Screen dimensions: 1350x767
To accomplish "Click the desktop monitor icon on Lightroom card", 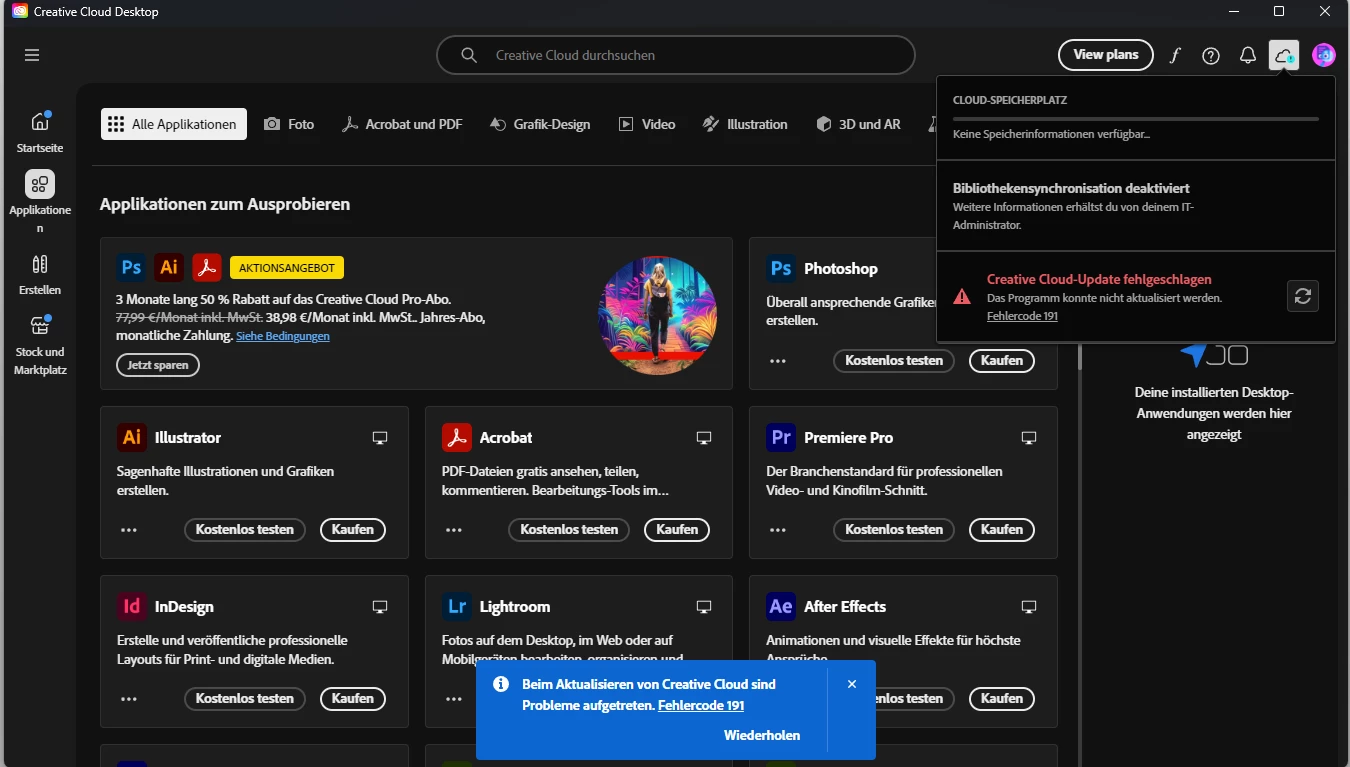I will pos(704,607).
